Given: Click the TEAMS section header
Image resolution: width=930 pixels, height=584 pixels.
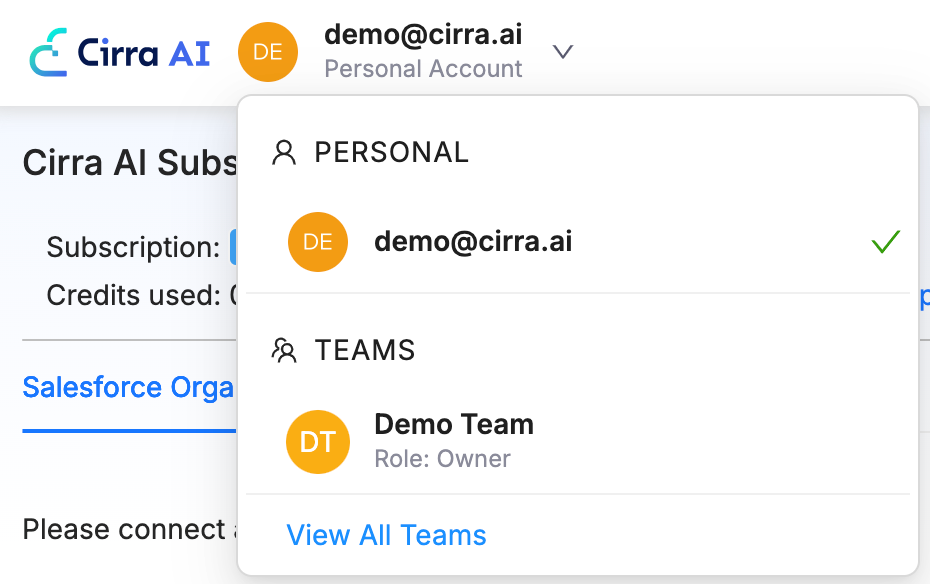Looking at the screenshot, I should click(x=365, y=350).
